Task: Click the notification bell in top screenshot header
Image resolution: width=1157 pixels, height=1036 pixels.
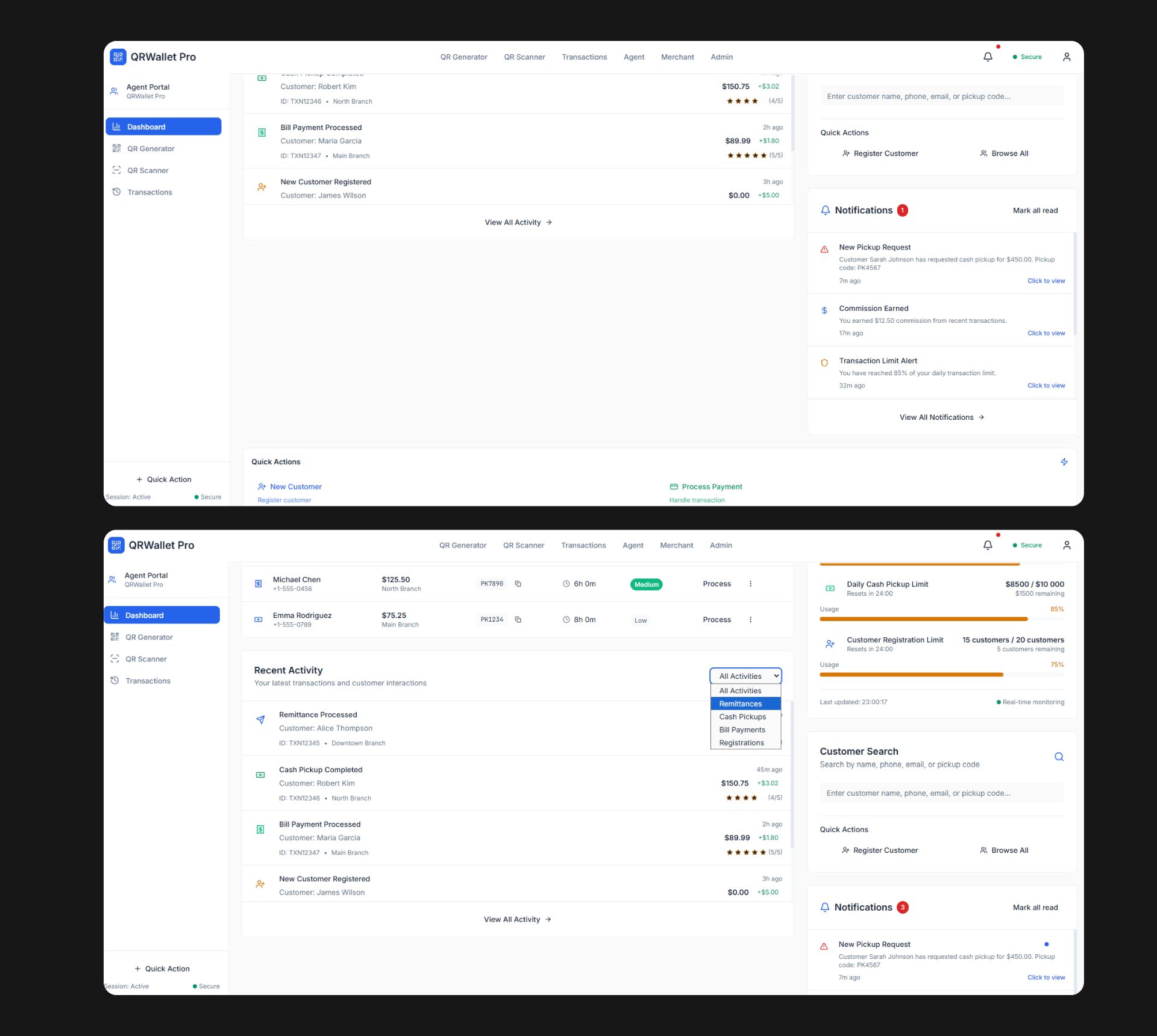Action: click(x=988, y=57)
